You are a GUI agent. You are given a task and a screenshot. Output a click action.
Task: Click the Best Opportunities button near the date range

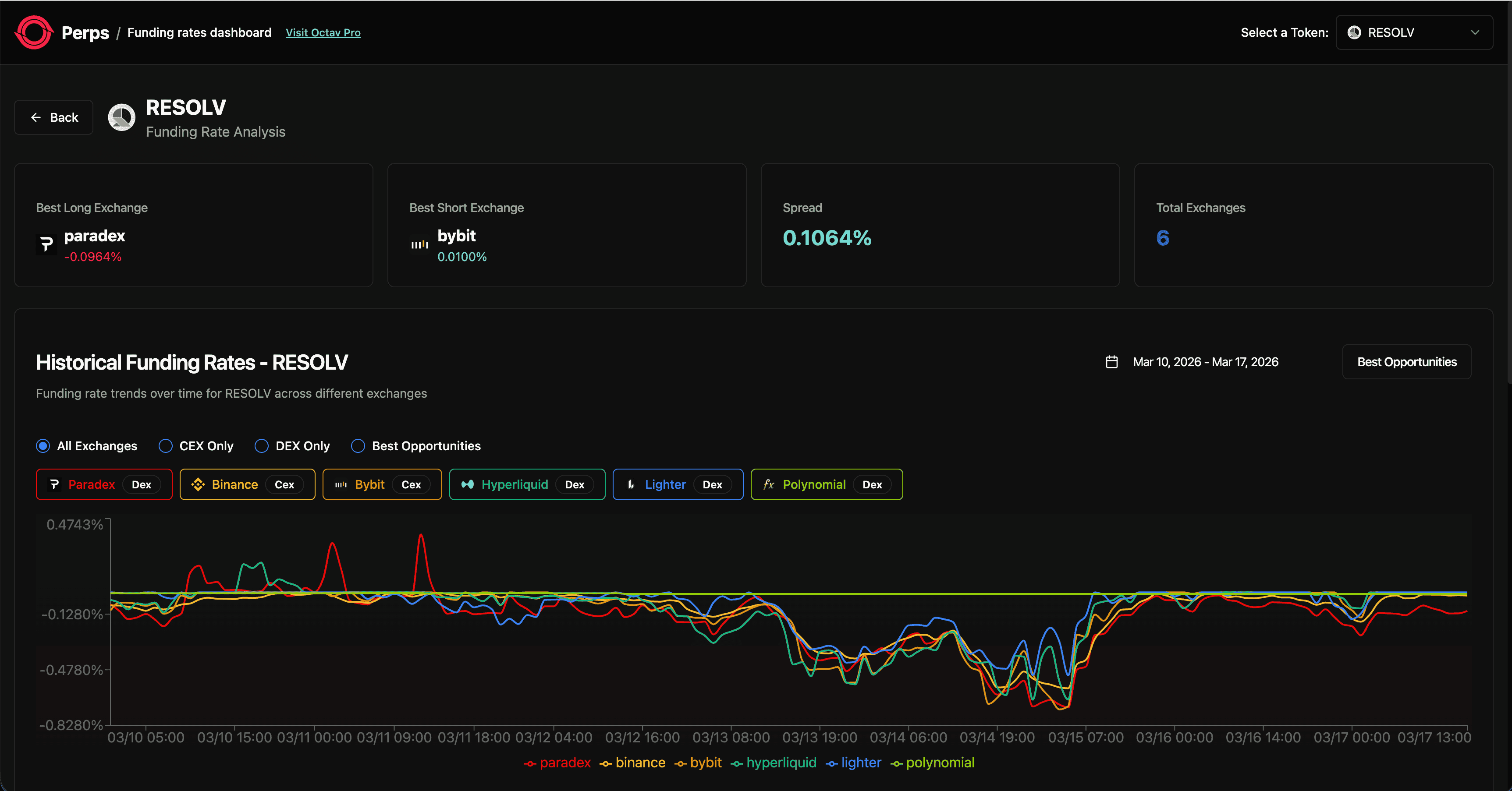coord(1406,362)
